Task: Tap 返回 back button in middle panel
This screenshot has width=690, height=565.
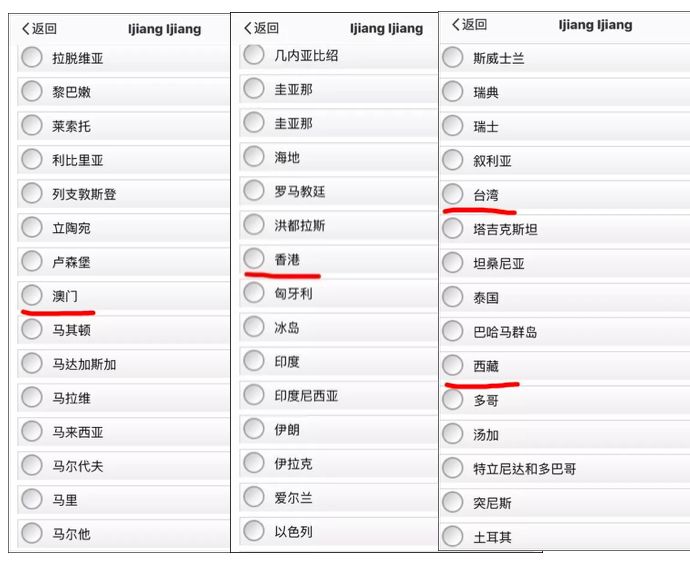Action: tap(262, 28)
